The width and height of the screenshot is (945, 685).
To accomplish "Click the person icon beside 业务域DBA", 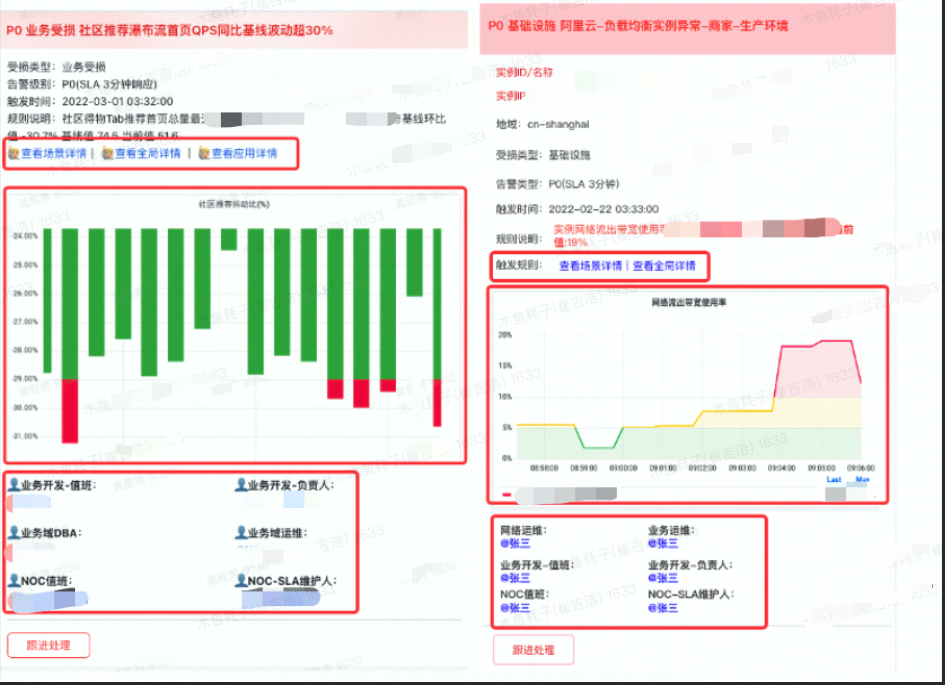I will coord(13,532).
